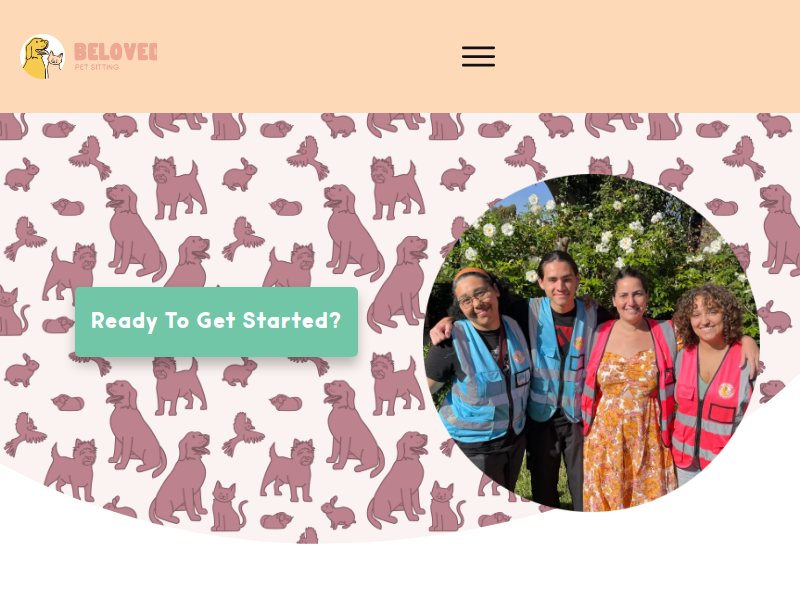Viewport: 800px width, 600px height.
Task: Open the circular team photo
Action: coord(591,342)
